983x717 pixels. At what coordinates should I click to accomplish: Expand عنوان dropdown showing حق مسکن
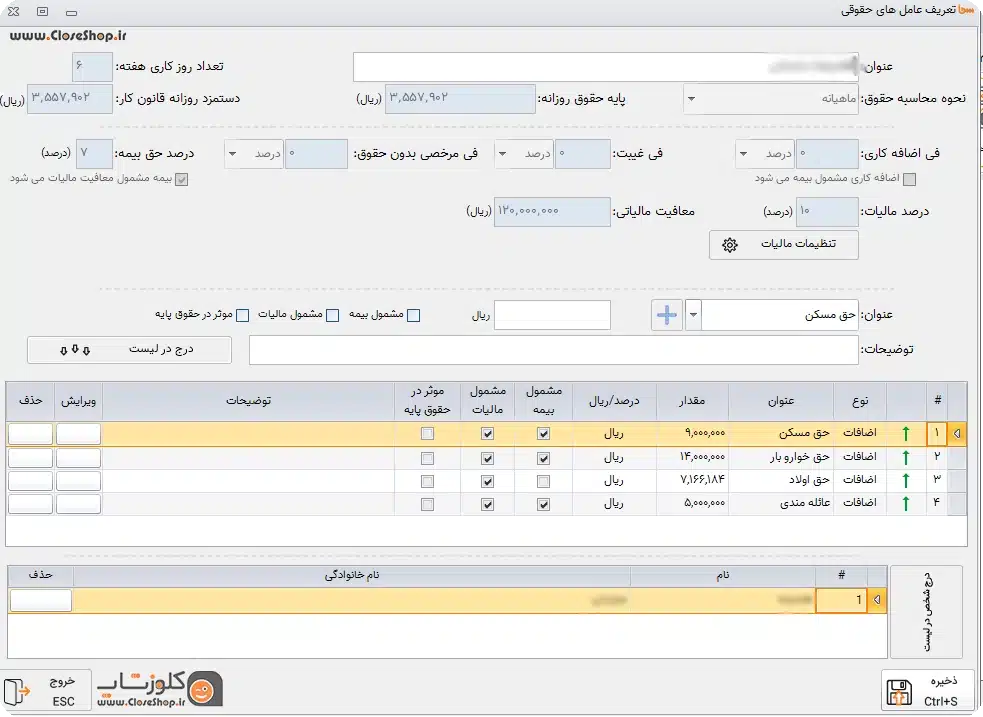tap(693, 315)
